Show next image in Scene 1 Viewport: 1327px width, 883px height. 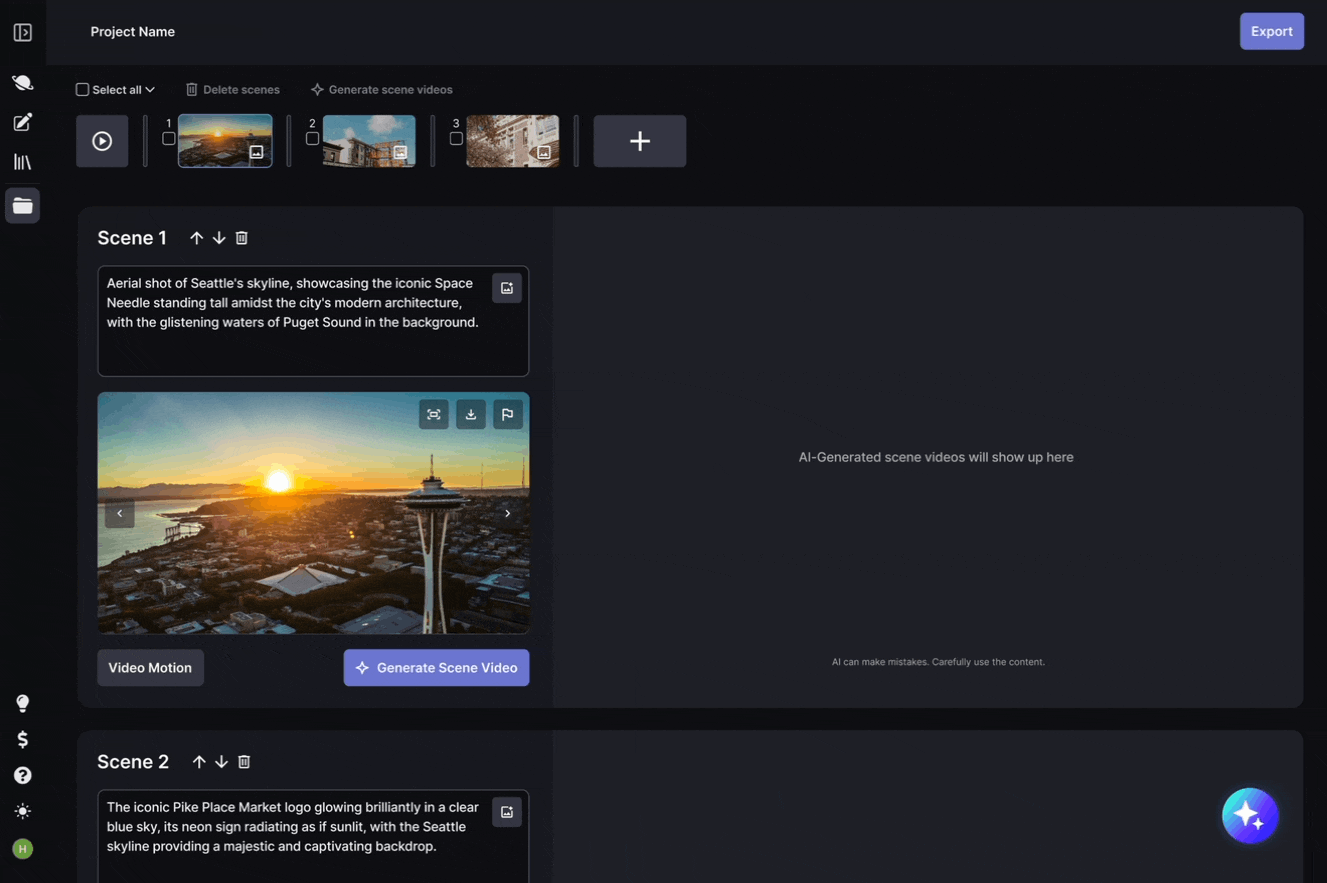[507, 513]
